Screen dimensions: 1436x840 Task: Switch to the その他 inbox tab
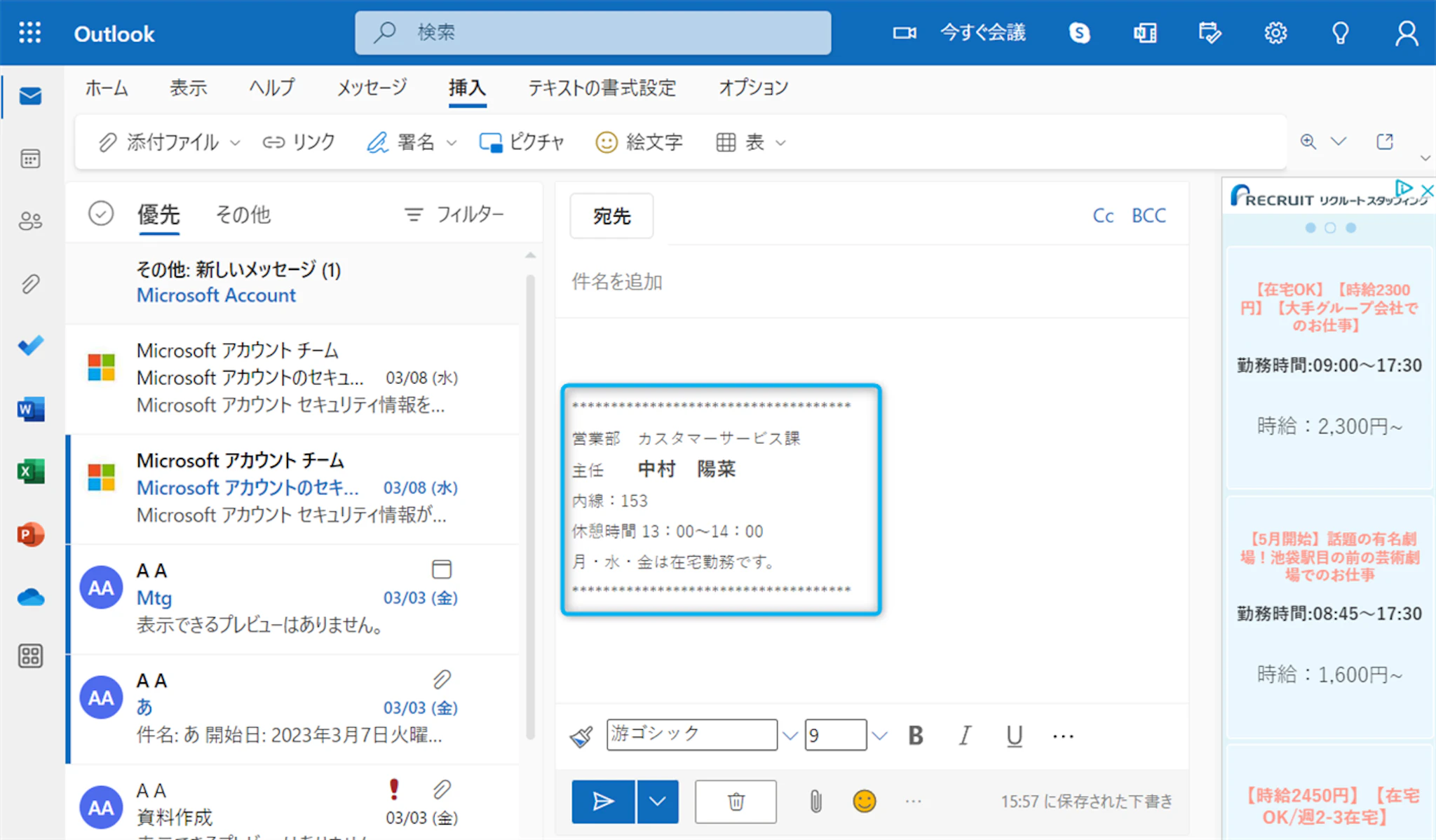[243, 214]
